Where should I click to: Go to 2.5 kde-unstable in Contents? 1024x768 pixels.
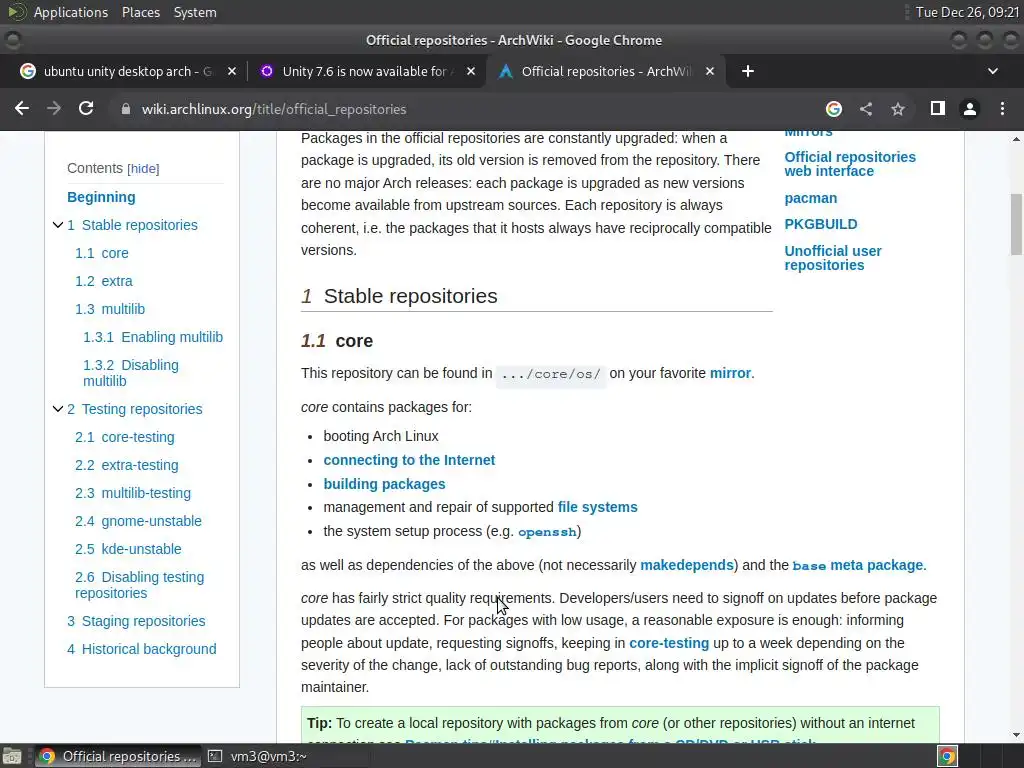(x=128, y=549)
